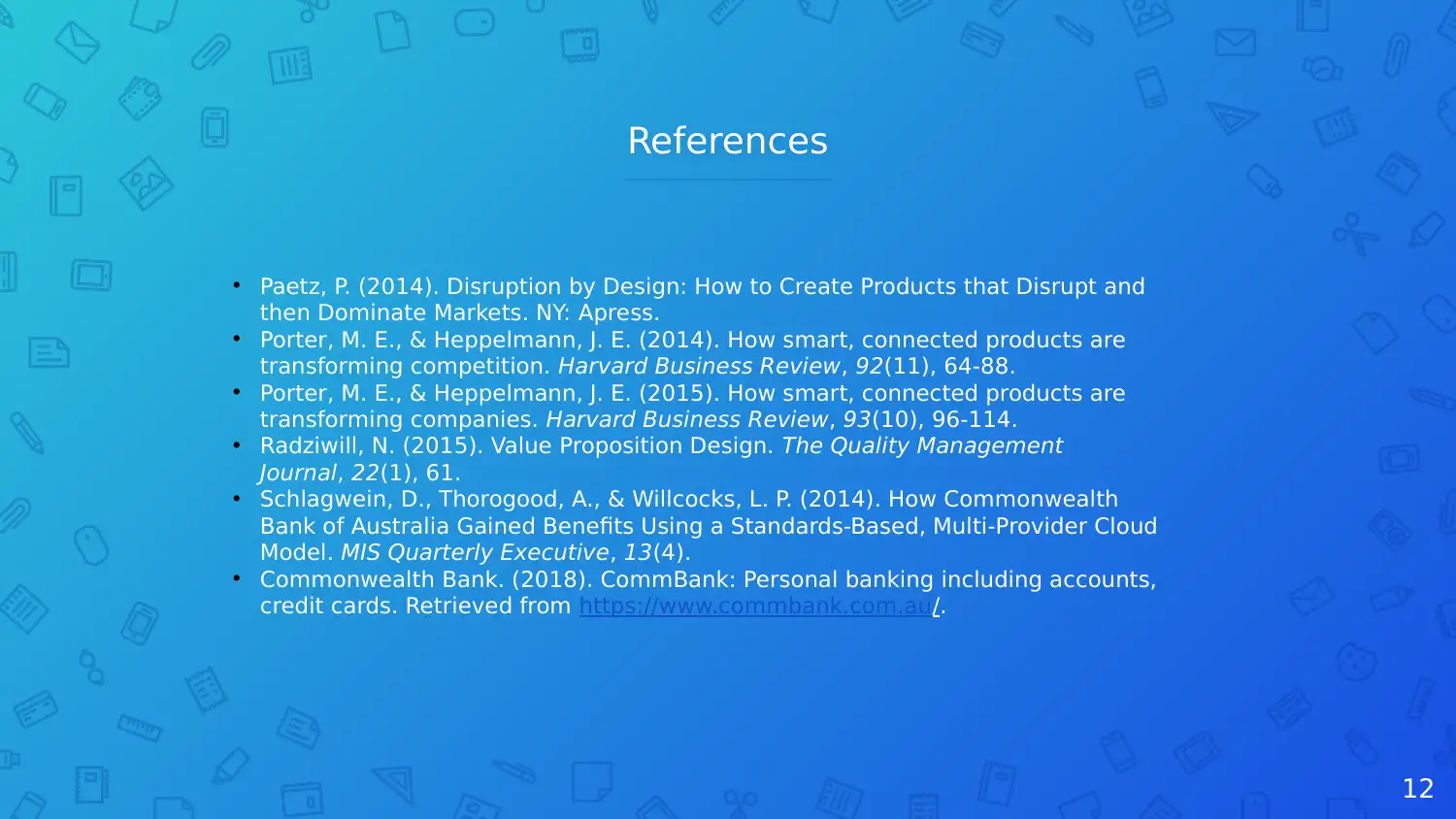Select 'credit cards. Retrieved from' text
The image size is (1456, 819).
[415, 606]
